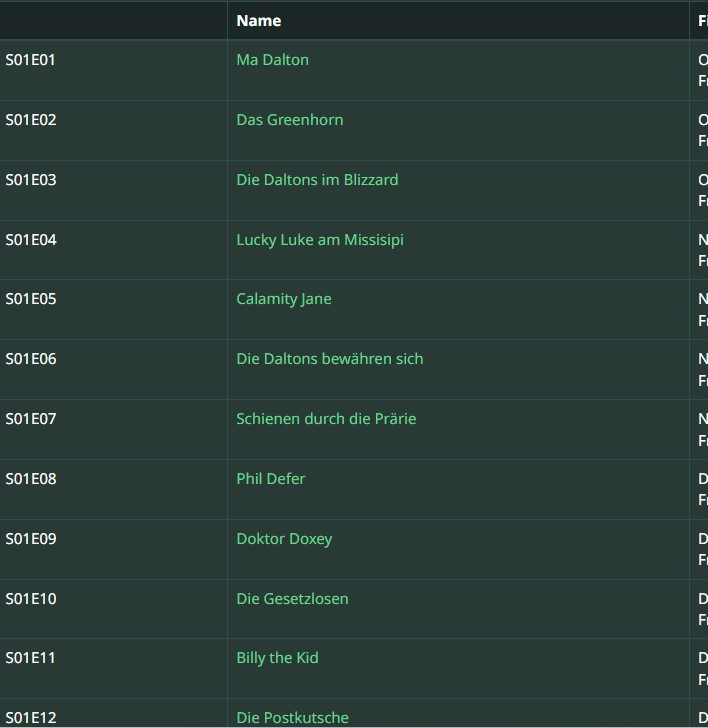
Task: Click the S01E01 episode number cell
Action: point(31,60)
